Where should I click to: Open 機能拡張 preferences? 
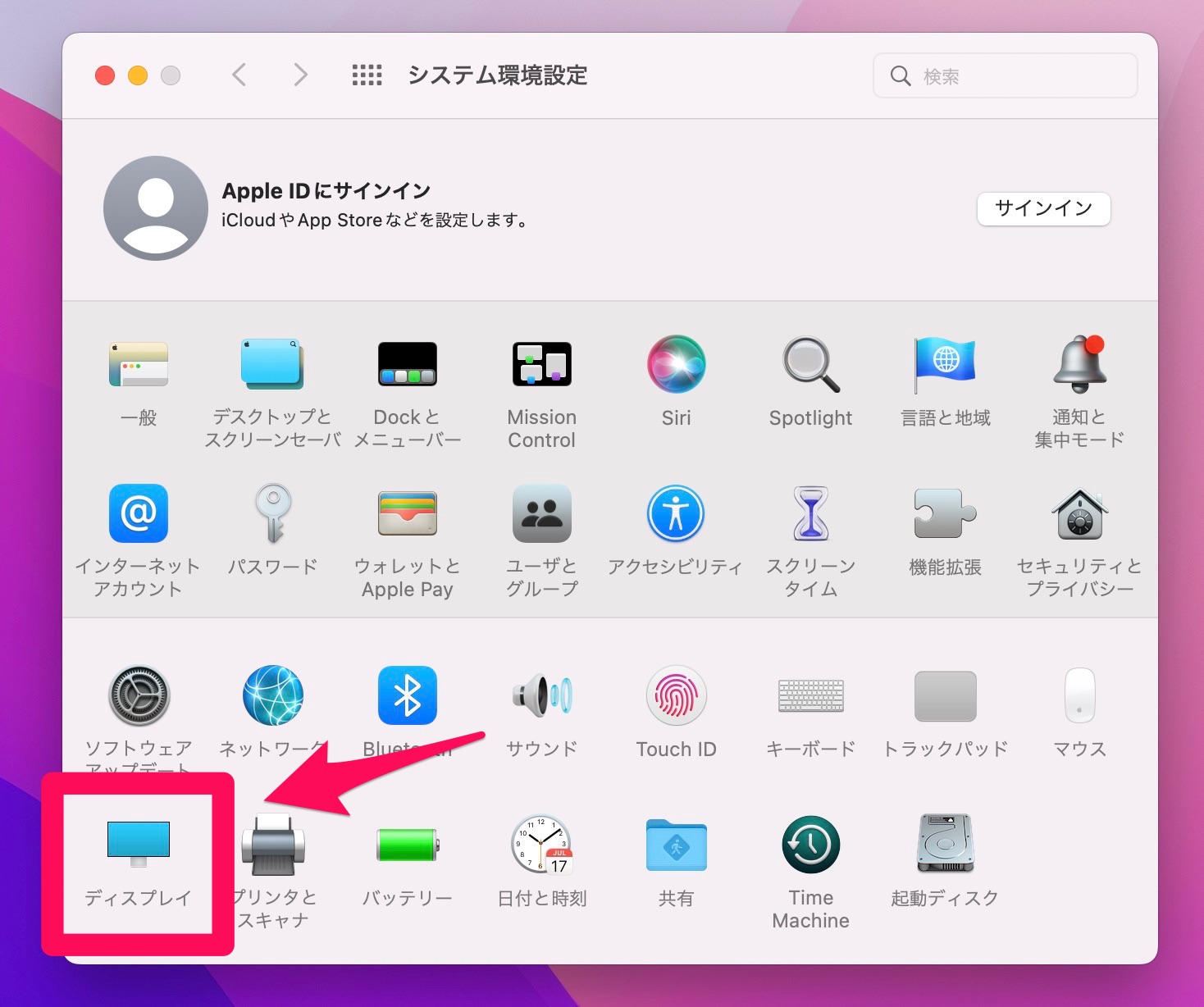945,513
